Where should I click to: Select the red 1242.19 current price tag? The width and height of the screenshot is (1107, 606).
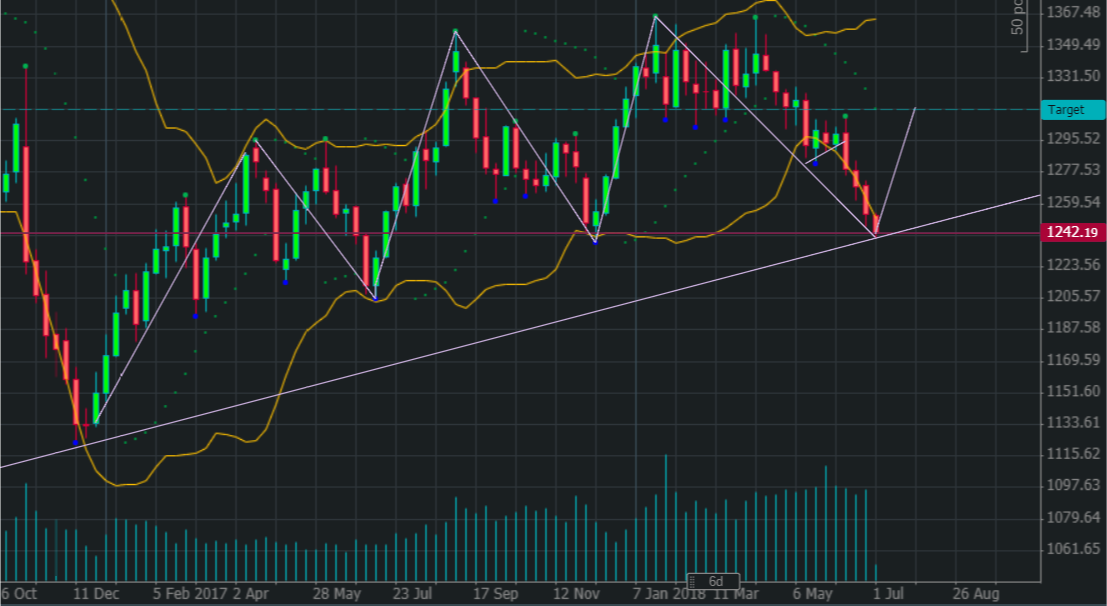pos(1073,232)
